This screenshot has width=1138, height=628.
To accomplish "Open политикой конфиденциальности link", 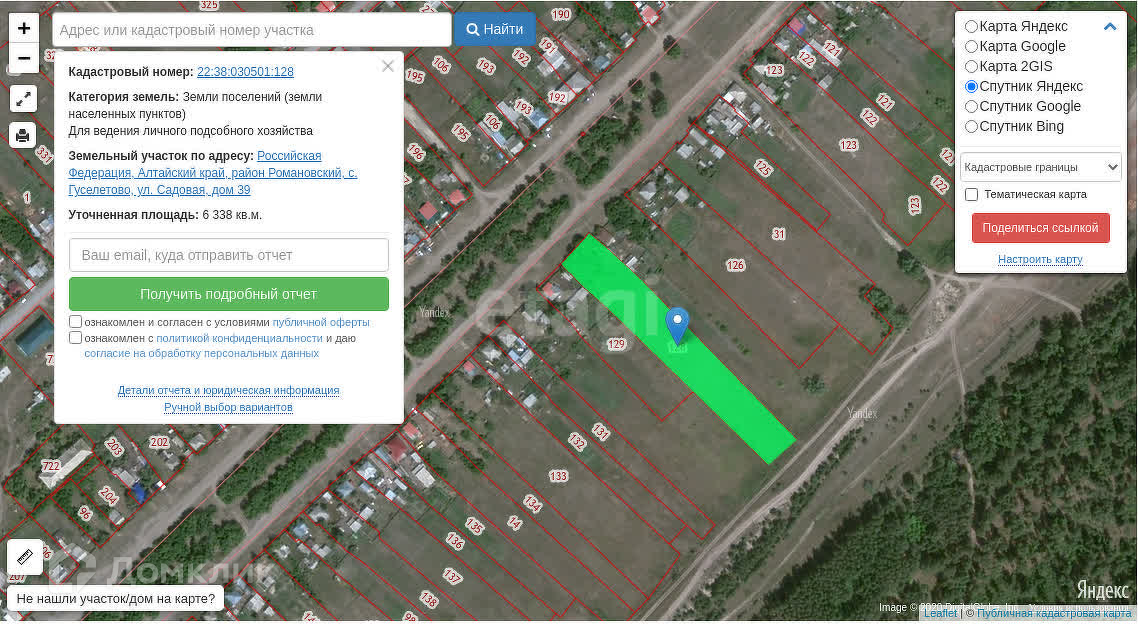I will 240,338.
